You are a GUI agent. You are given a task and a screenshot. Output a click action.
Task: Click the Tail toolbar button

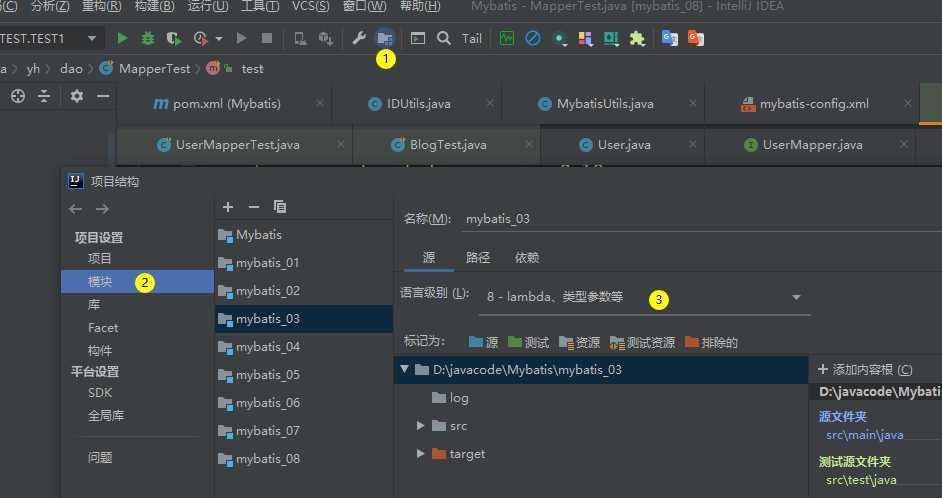472,38
